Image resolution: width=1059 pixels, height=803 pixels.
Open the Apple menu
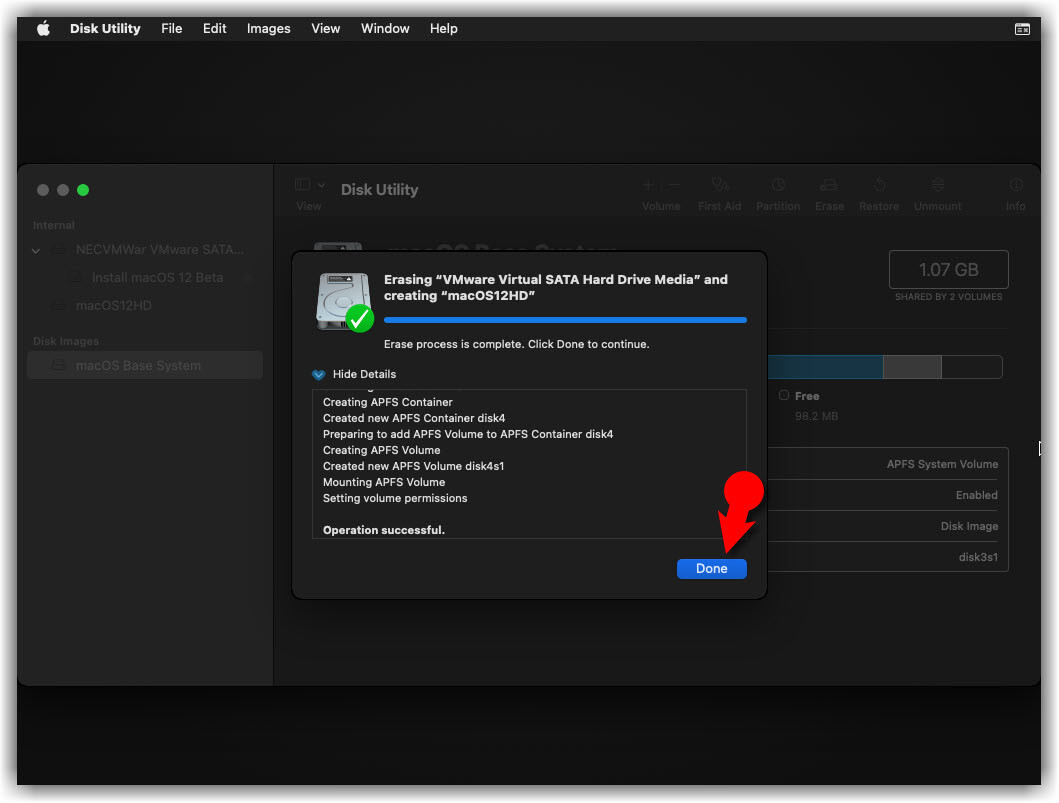[x=43, y=28]
